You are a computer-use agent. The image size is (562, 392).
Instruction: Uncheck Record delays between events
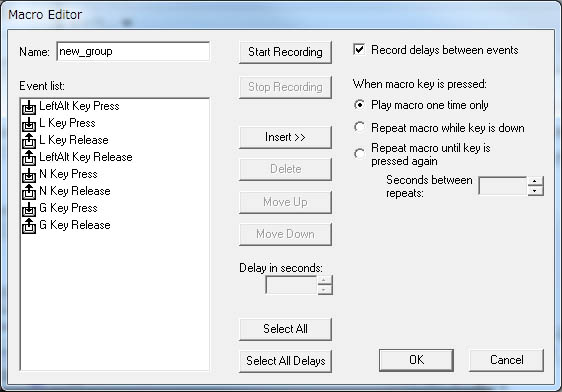359,49
